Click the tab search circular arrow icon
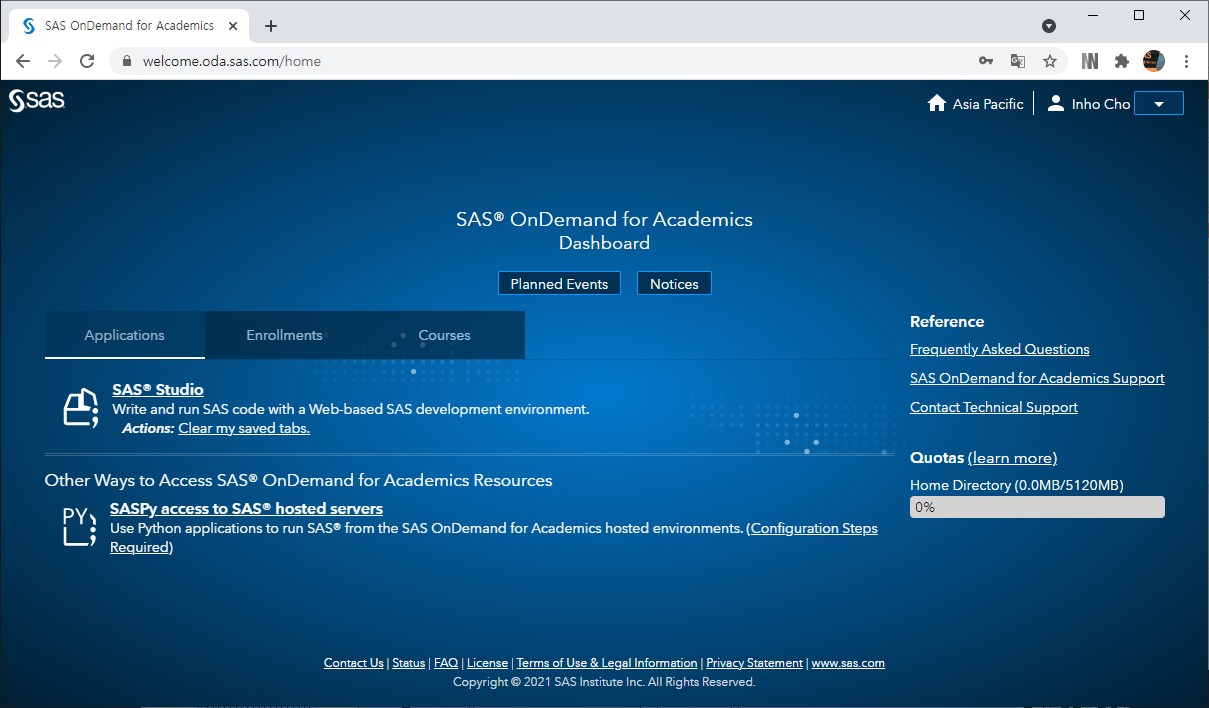Image resolution: width=1209 pixels, height=708 pixels. [1049, 26]
